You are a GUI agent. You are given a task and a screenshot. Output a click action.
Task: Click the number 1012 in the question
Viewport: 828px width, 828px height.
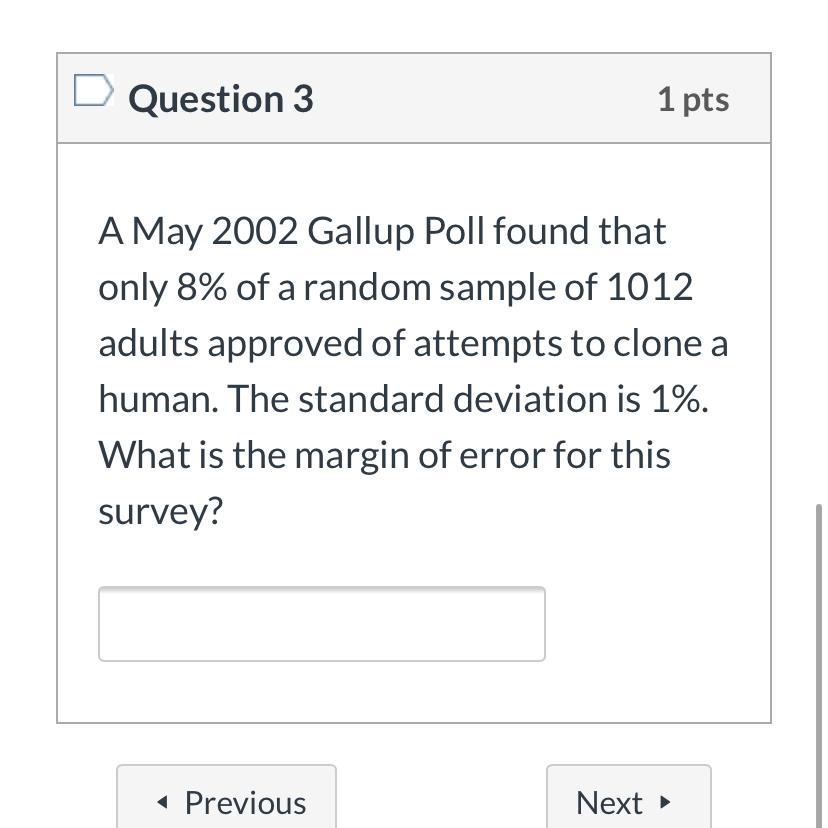pos(649,287)
